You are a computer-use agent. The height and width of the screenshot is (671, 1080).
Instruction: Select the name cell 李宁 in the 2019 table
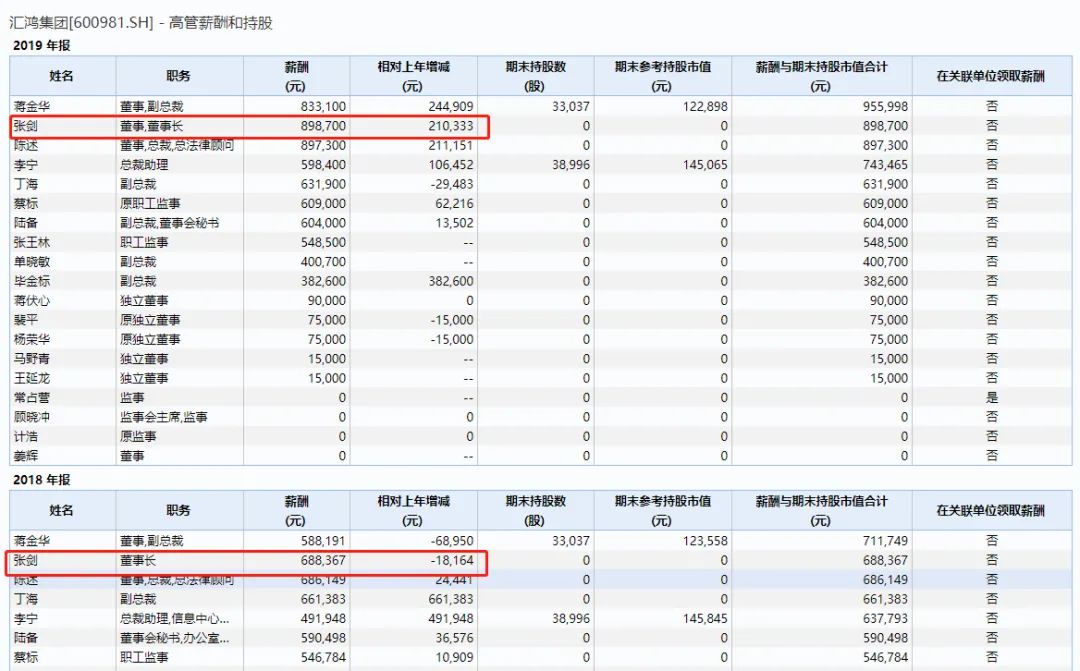[x=25, y=165]
